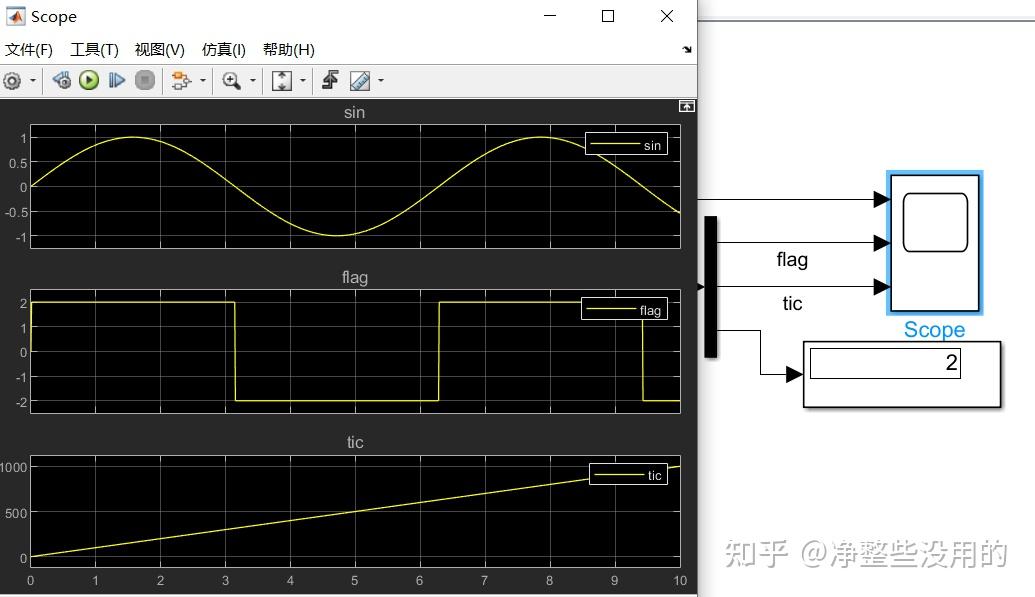Click the small arrow above the sin plot
This screenshot has width=1035, height=597.
click(x=686, y=105)
